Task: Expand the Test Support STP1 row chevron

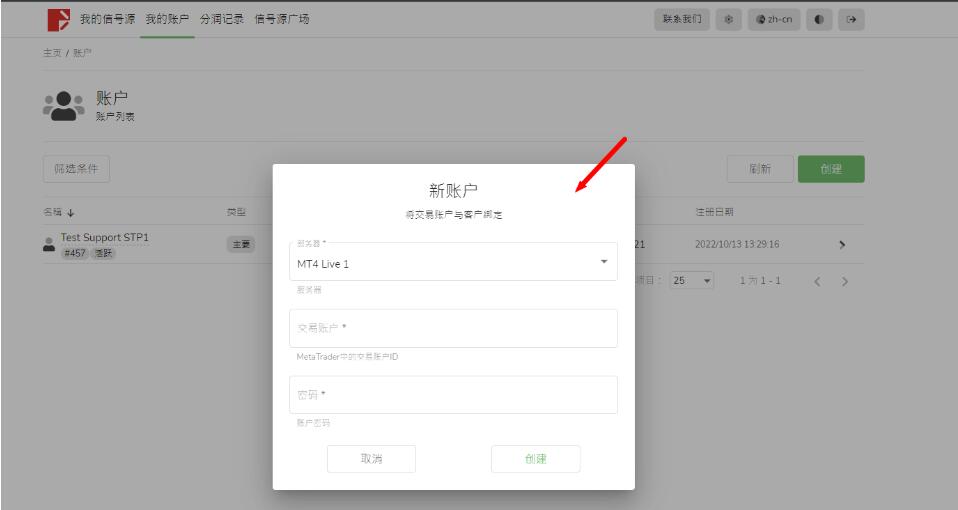Action: coord(842,244)
